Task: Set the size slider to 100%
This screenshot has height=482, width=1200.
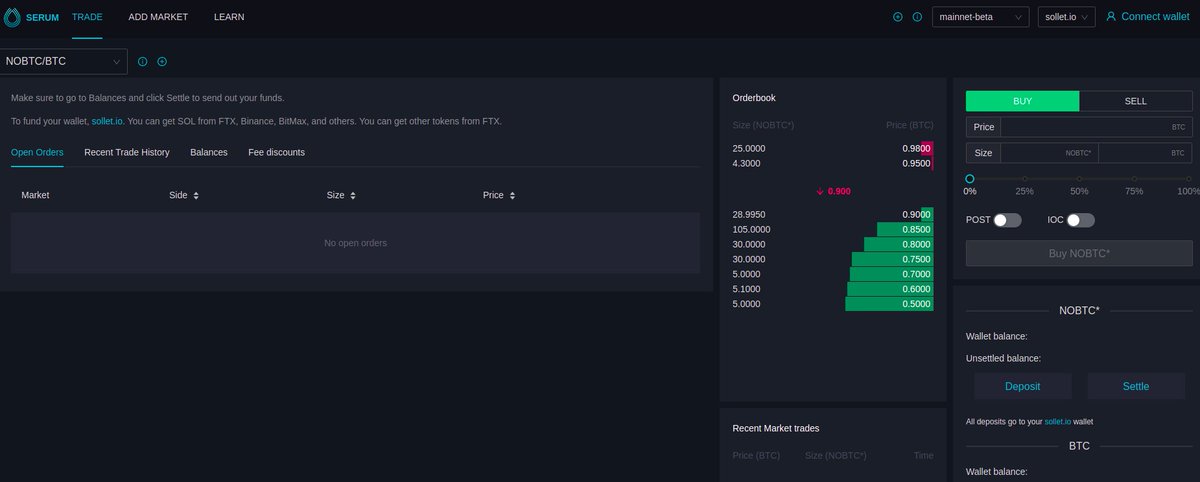Action: 1189,179
